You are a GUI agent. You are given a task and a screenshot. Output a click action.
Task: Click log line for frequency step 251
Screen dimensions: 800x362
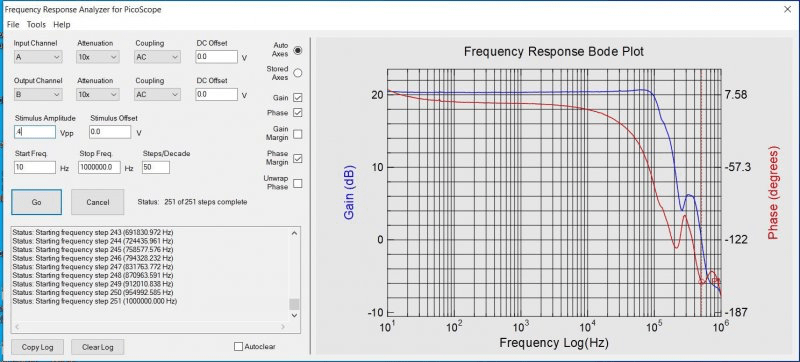[94, 301]
